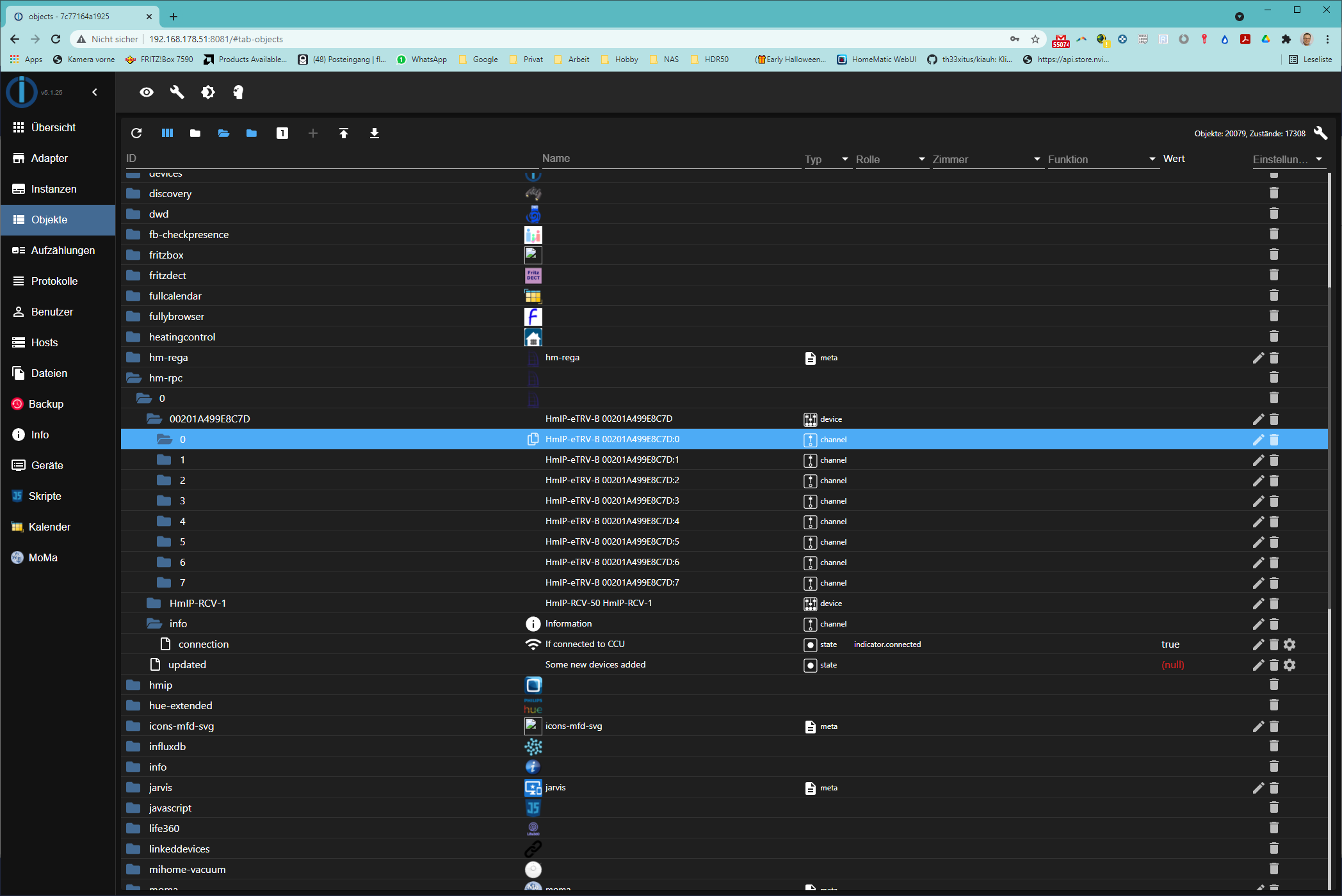Edit the HmIP-RCV-1 device with pencil icon
1342x896 pixels.
(x=1257, y=604)
